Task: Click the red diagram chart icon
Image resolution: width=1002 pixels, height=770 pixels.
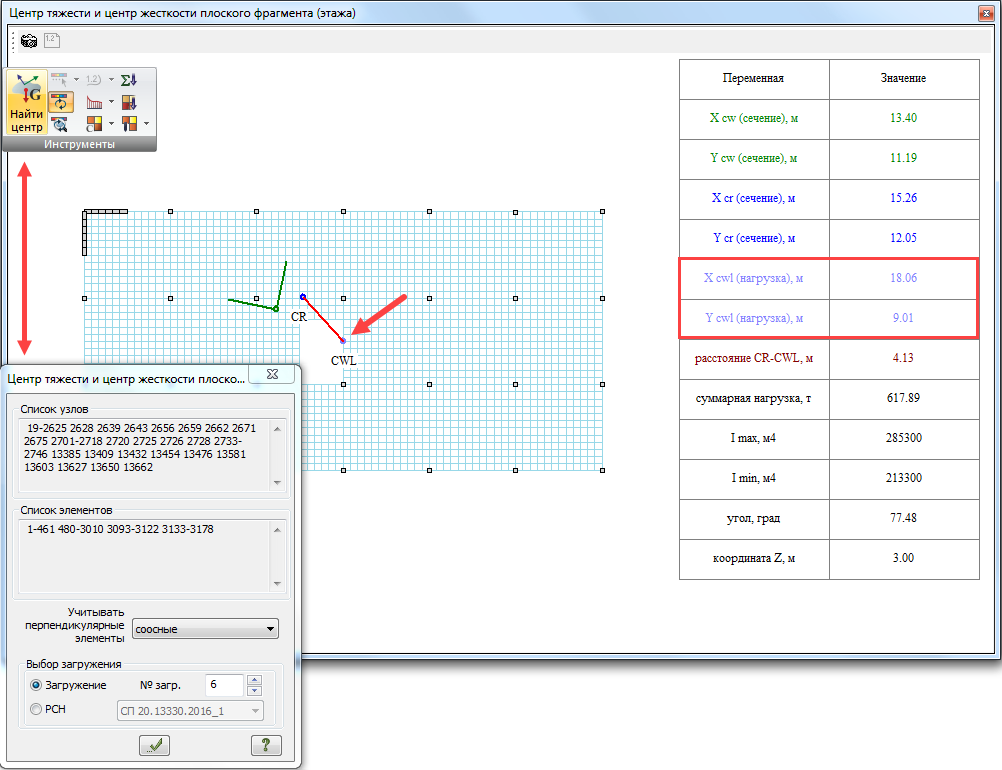Action: point(94,102)
